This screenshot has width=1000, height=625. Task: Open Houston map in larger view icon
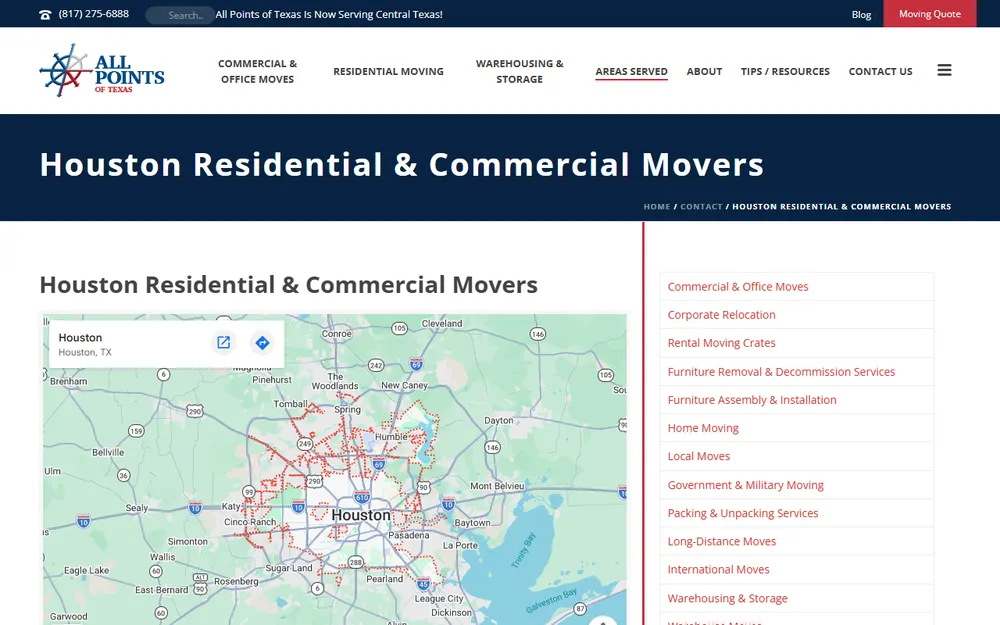223,342
